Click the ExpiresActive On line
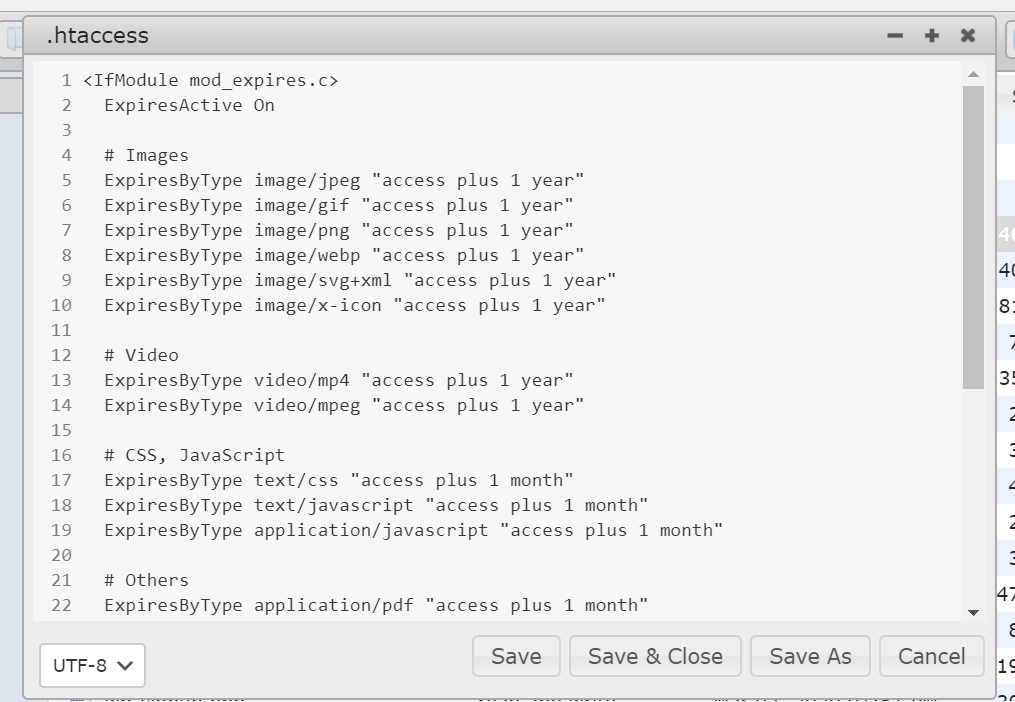This screenshot has width=1015, height=702. (189, 106)
